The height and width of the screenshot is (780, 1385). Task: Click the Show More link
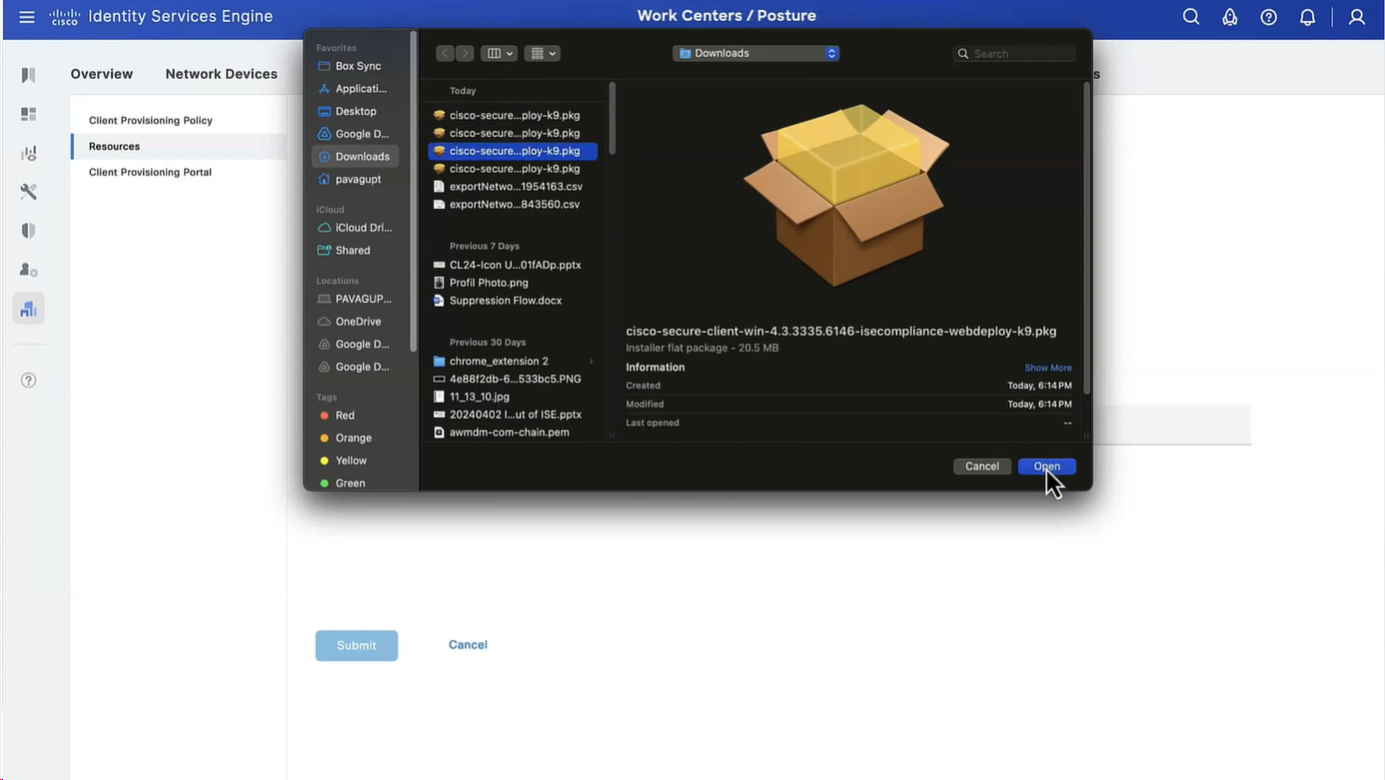tap(1047, 368)
